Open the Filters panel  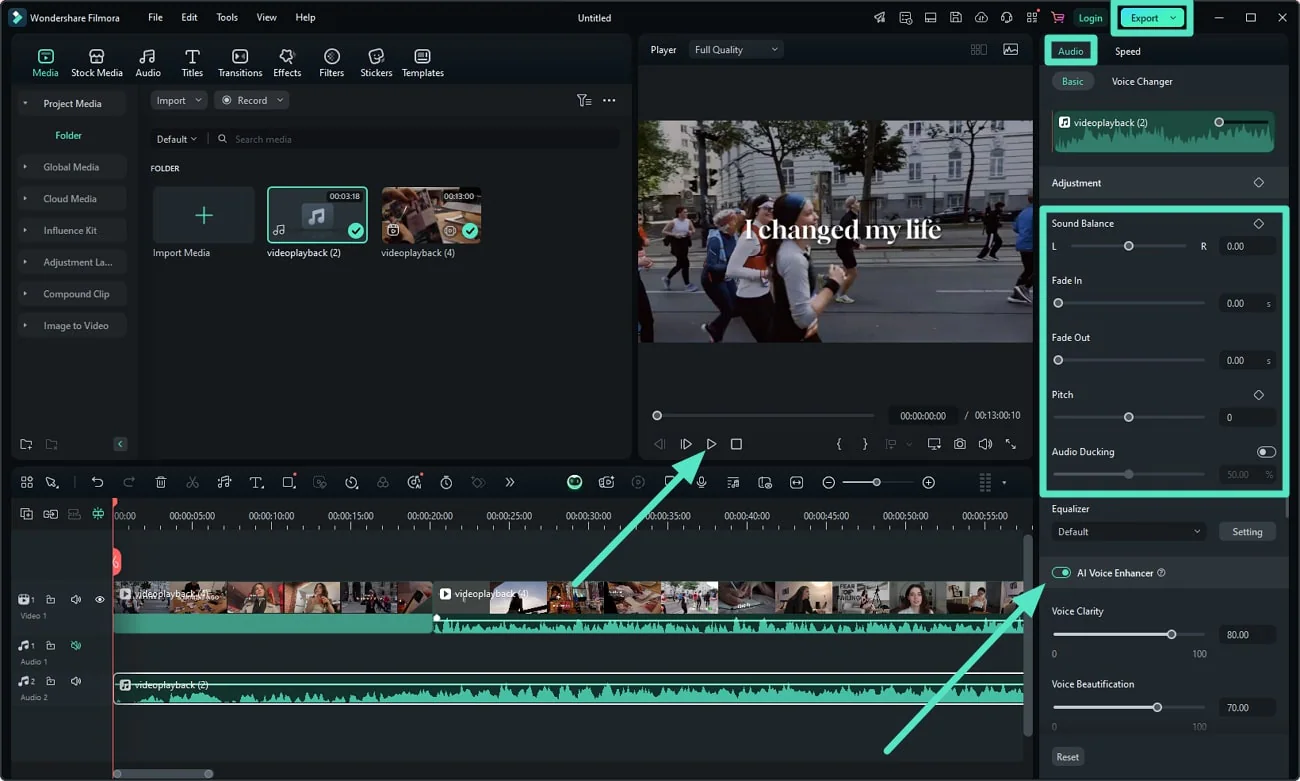coord(331,62)
